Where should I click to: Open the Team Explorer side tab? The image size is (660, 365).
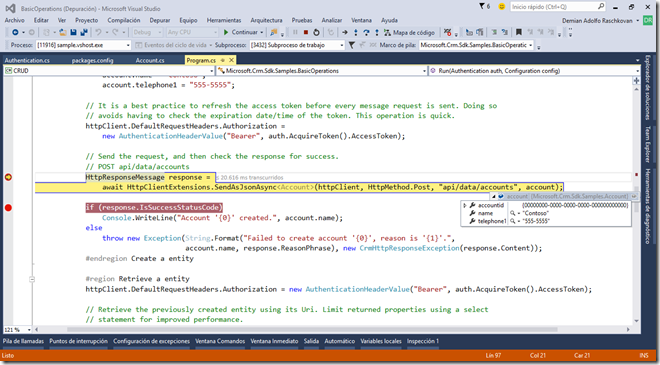[x=648, y=144]
